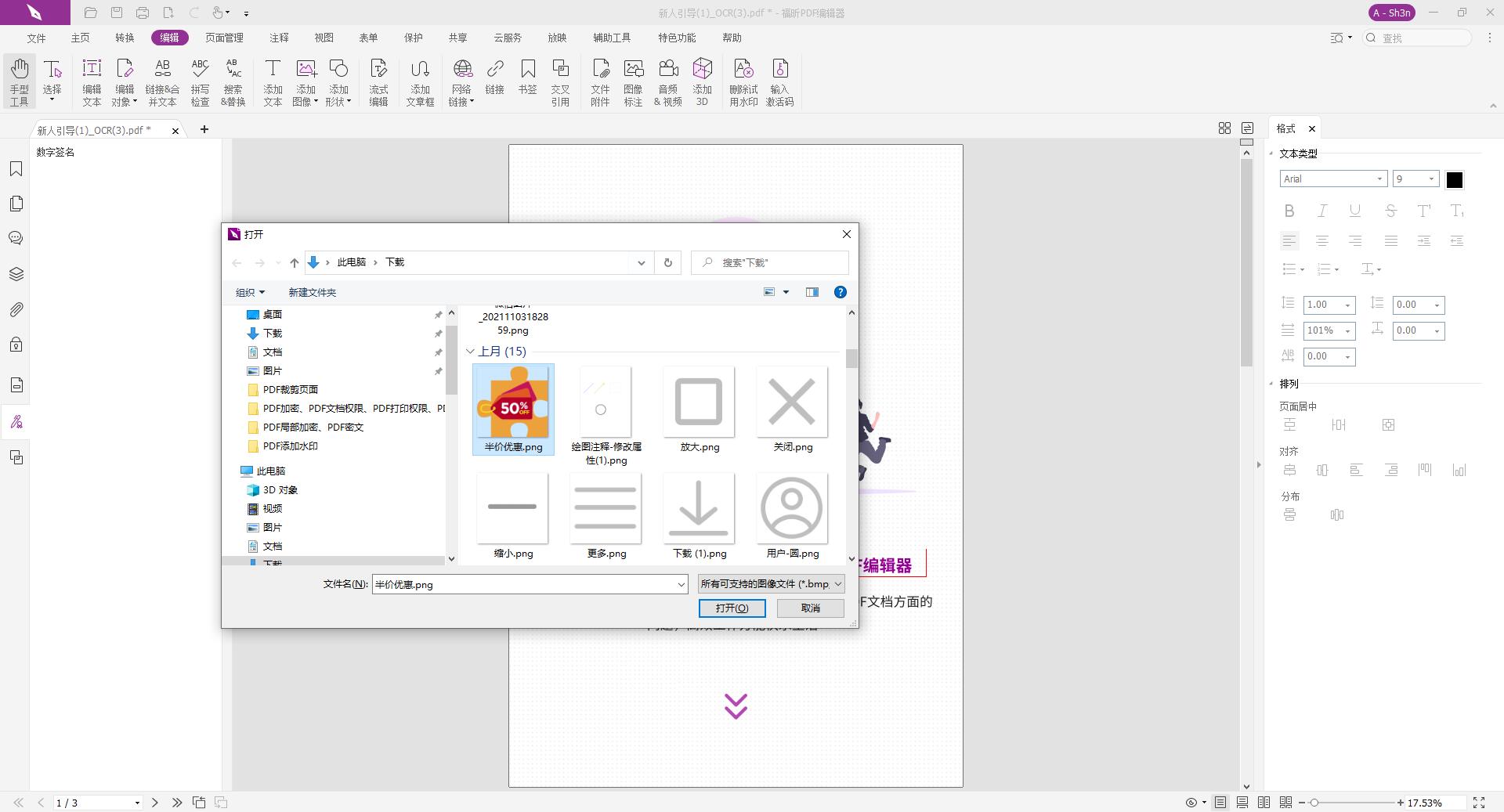The image size is (1504, 812).
Task: Toggle italic formatting in the Format panel
Action: click(1322, 211)
